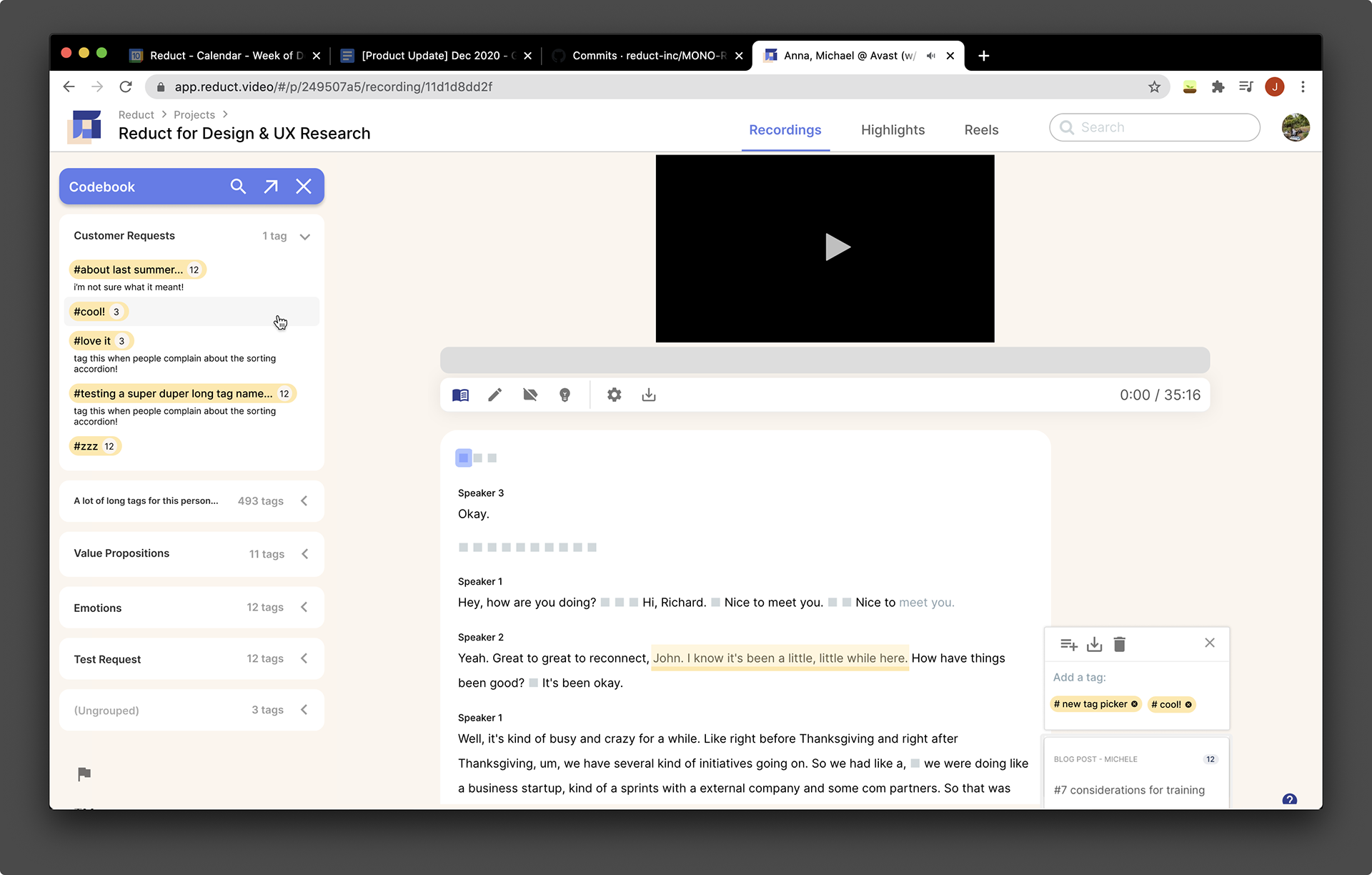This screenshot has width=1372, height=875.
Task: Remove the 'new tag picker' tag
Action: [x=1135, y=704]
